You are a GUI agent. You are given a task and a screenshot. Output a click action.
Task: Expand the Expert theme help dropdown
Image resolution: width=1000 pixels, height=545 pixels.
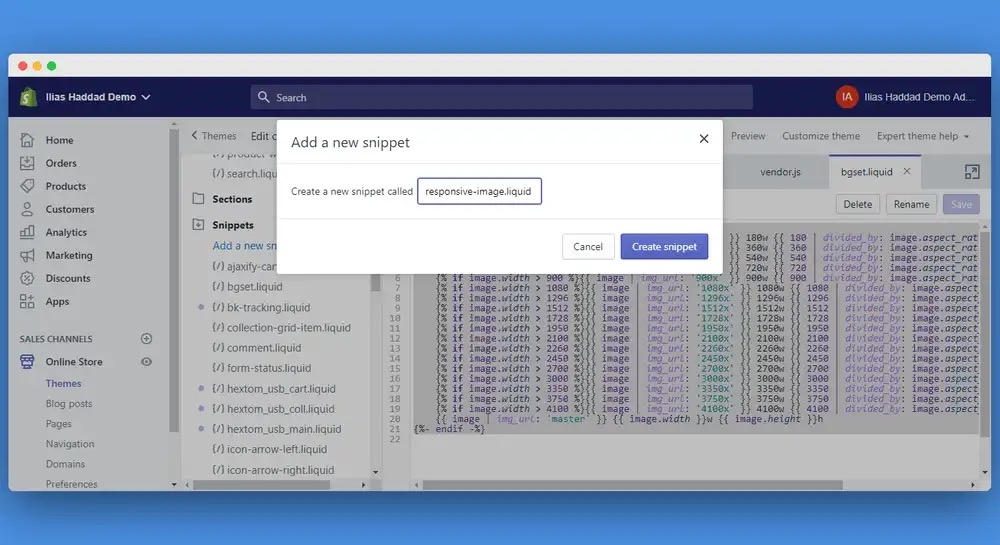pos(923,136)
